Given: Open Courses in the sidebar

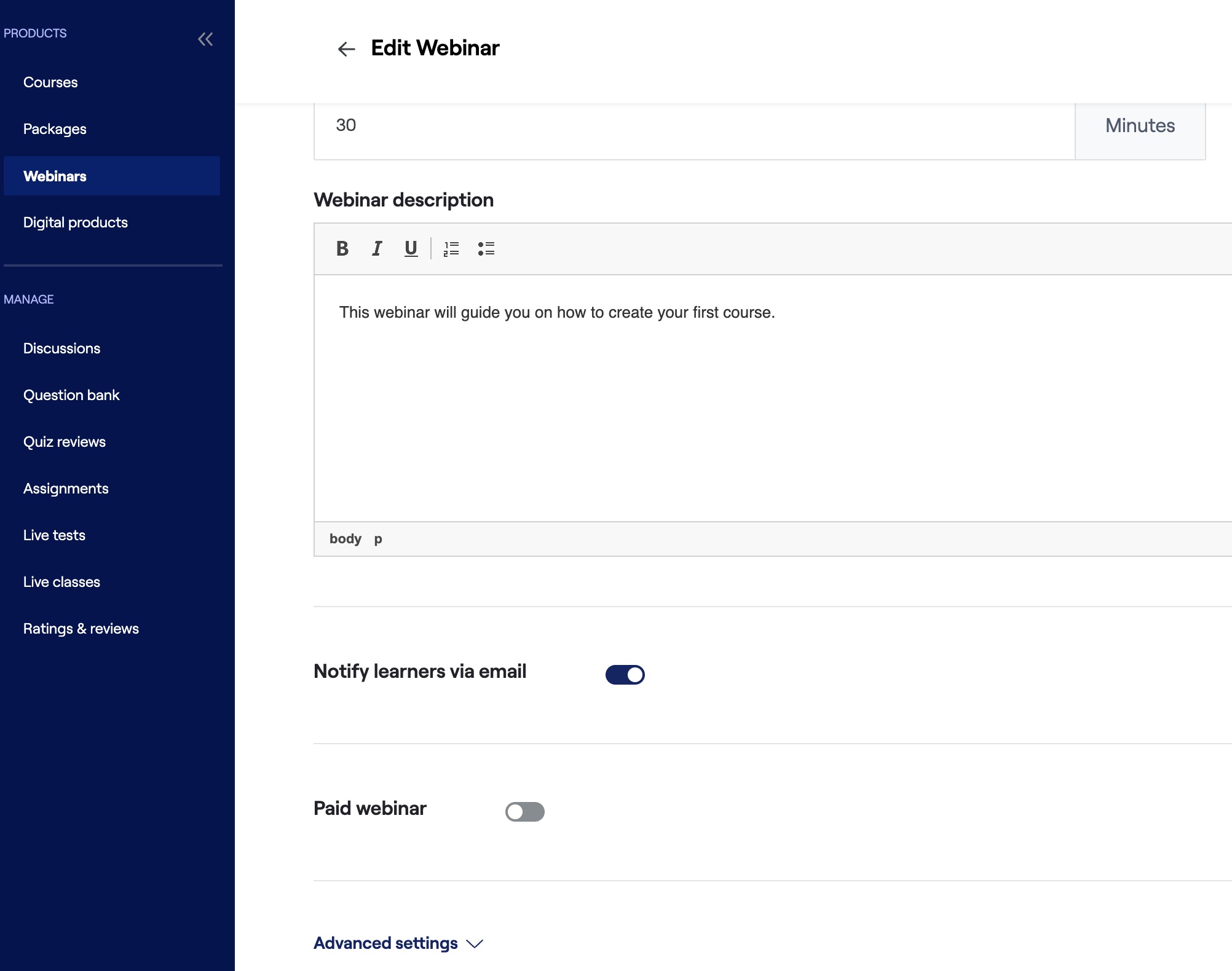Looking at the screenshot, I should tap(50, 82).
